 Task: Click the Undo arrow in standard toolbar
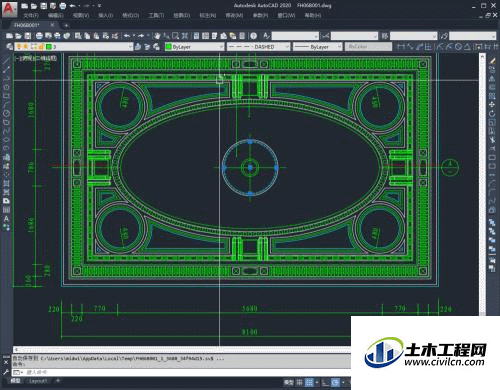tap(127, 36)
